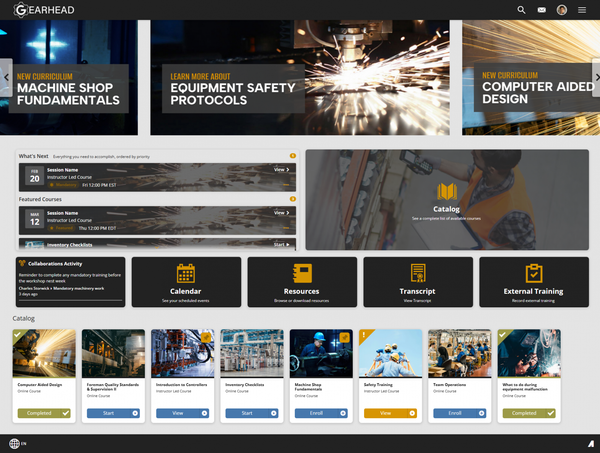Click the Collaborations Activity icon

click(x=22, y=263)
